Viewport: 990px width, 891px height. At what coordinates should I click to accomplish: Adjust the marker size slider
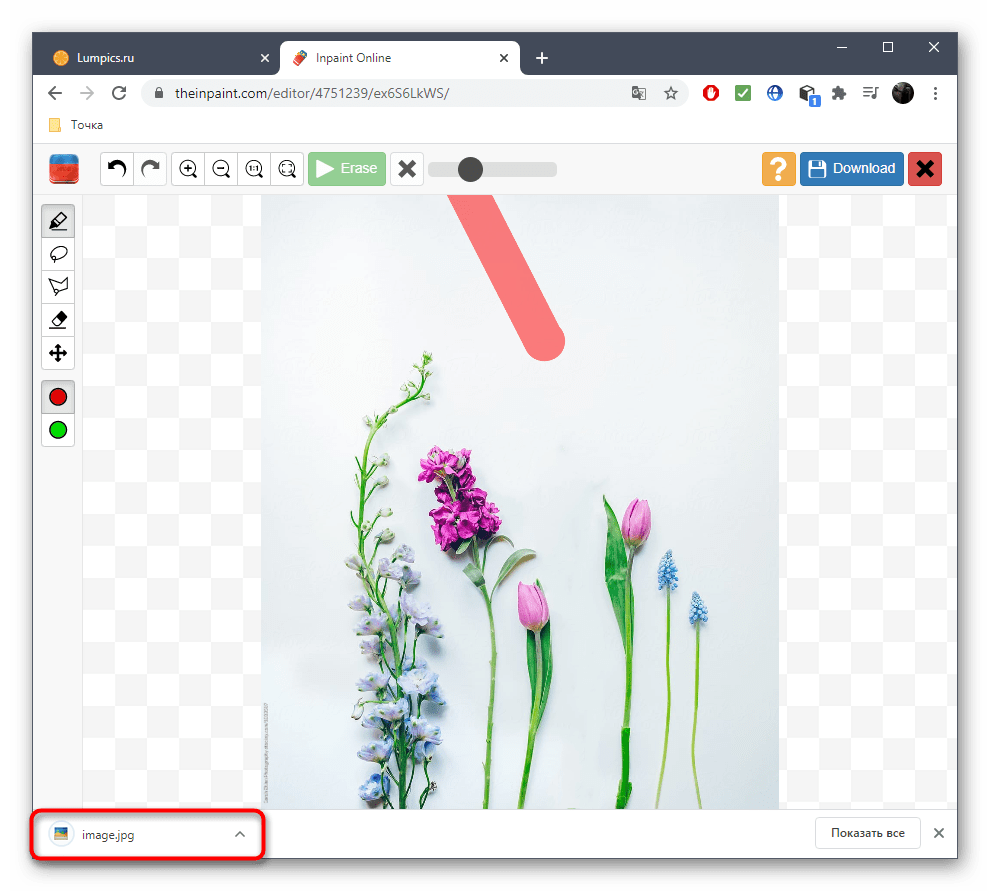(470, 169)
